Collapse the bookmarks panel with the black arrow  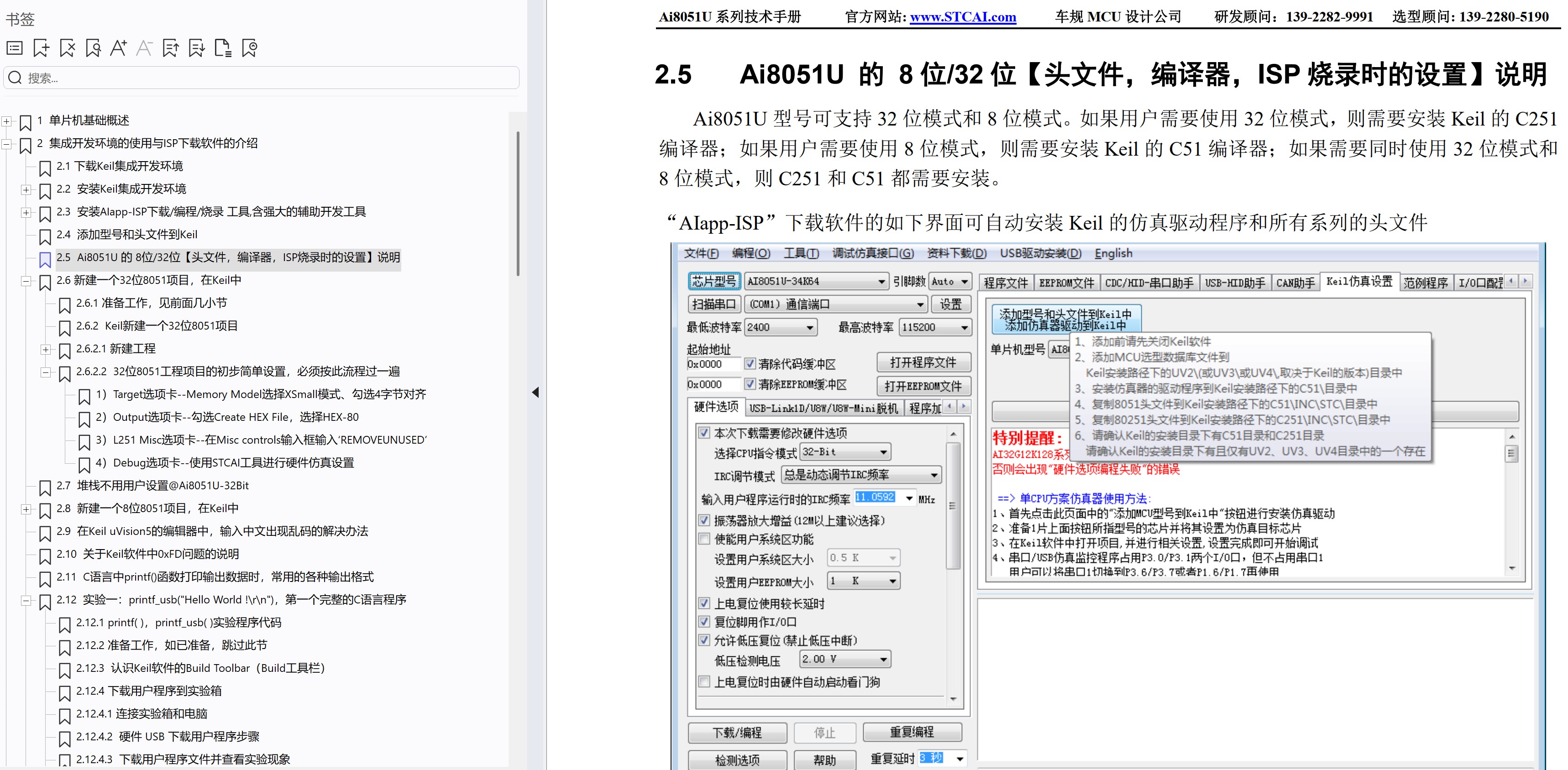coord(535,392)
